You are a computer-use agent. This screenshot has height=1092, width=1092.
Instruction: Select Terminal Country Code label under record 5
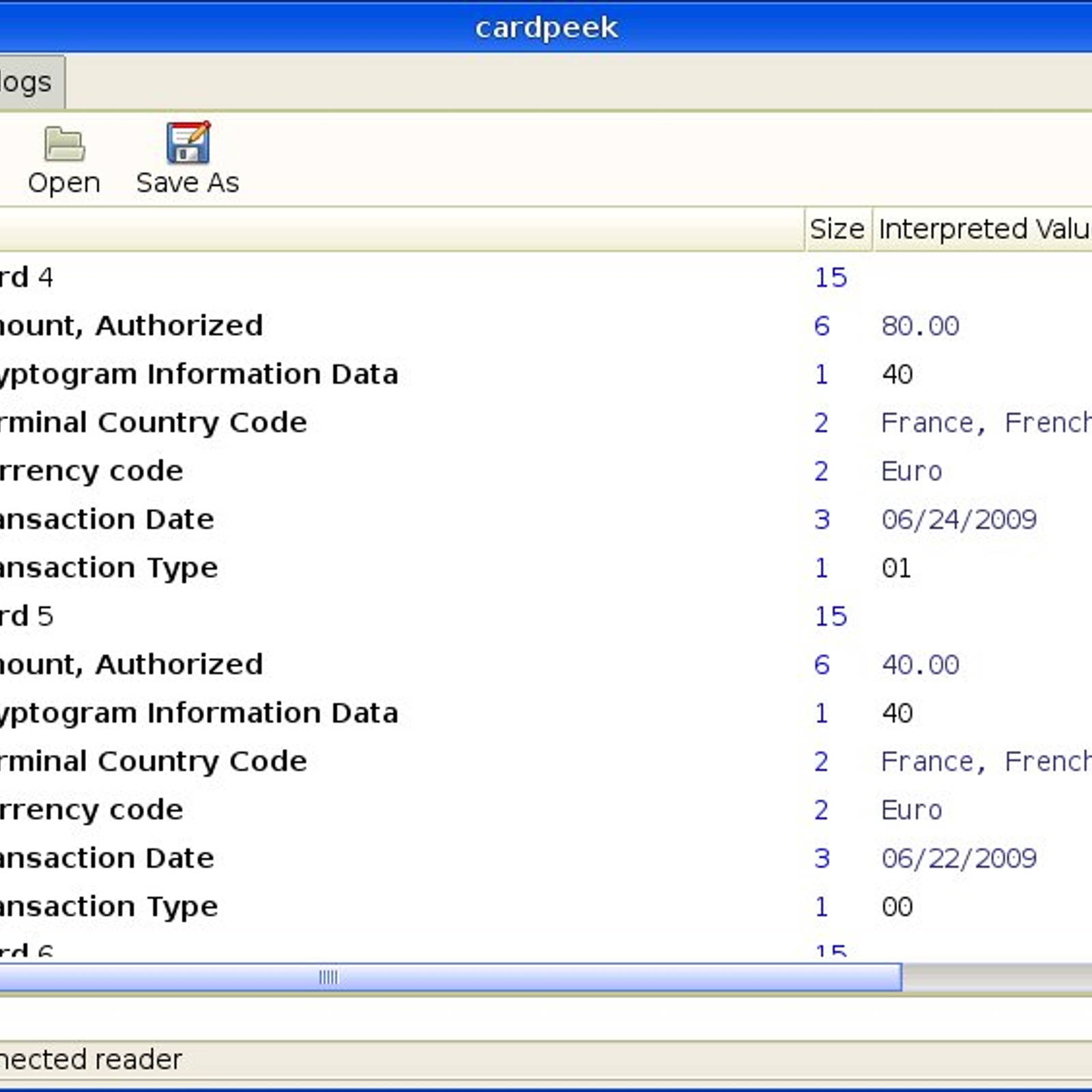[x=154, y=761]
